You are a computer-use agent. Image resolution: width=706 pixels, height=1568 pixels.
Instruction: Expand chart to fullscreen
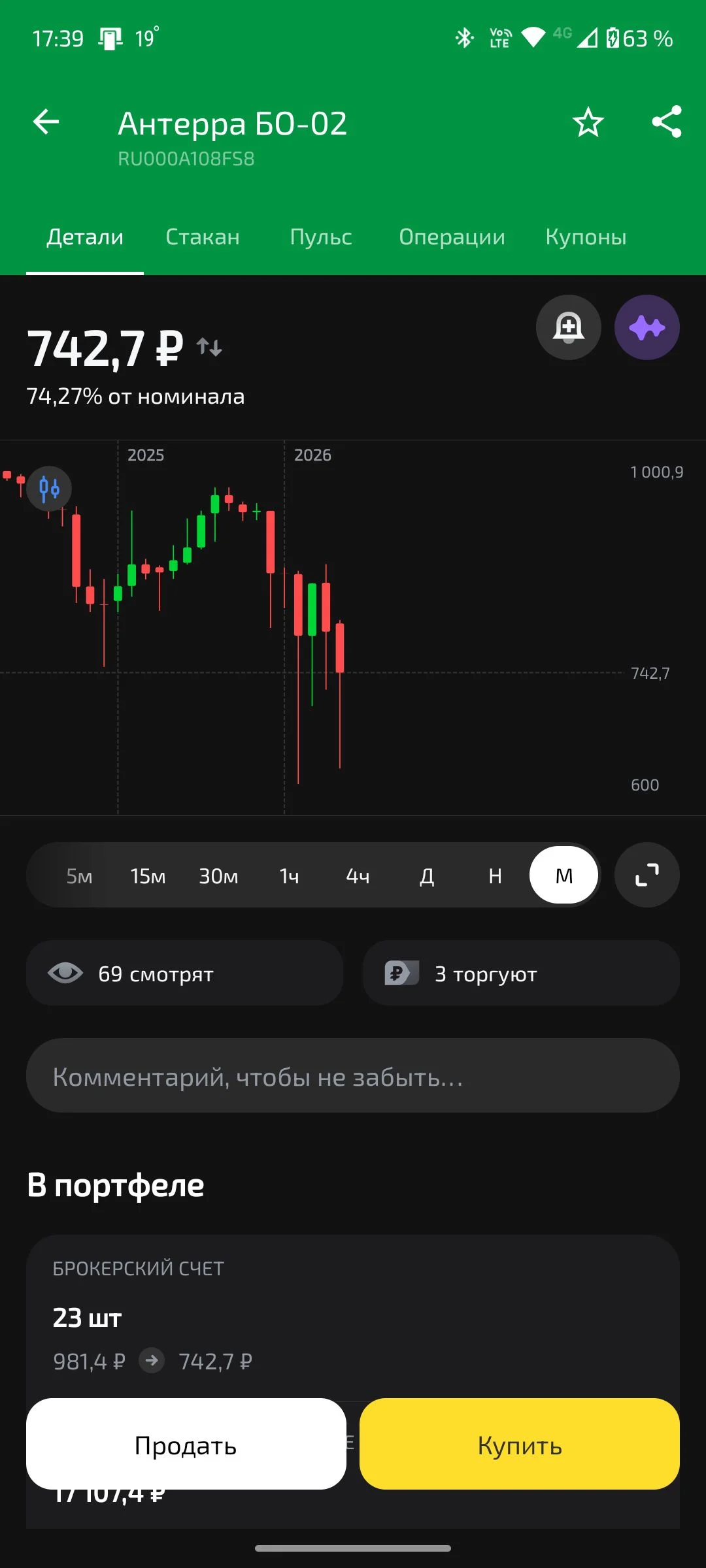pos(647,875)
